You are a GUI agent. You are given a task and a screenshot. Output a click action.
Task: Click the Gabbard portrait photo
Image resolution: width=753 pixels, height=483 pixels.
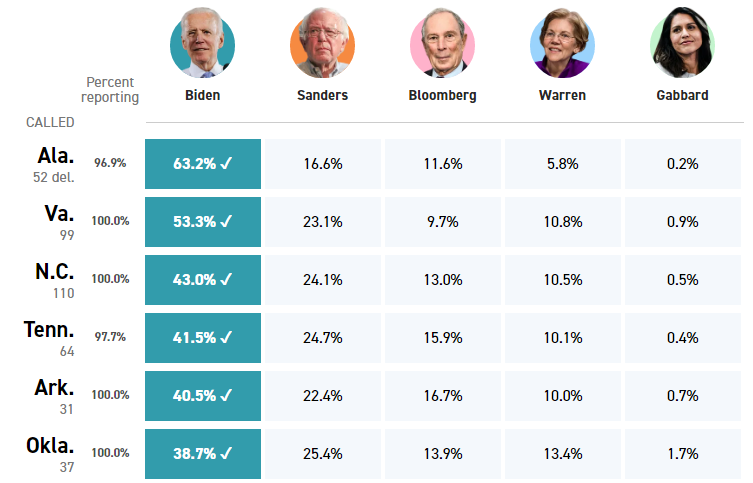coord(682,44)
